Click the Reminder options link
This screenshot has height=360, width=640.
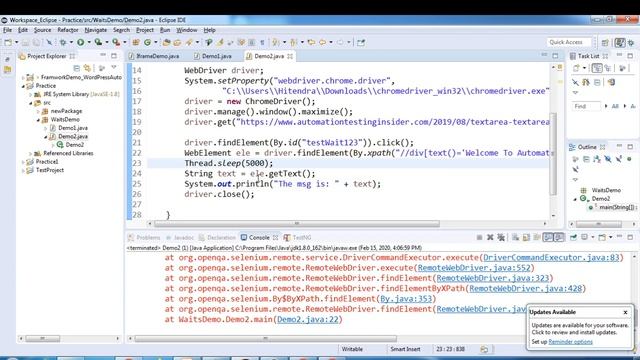[x=570, y=342]
